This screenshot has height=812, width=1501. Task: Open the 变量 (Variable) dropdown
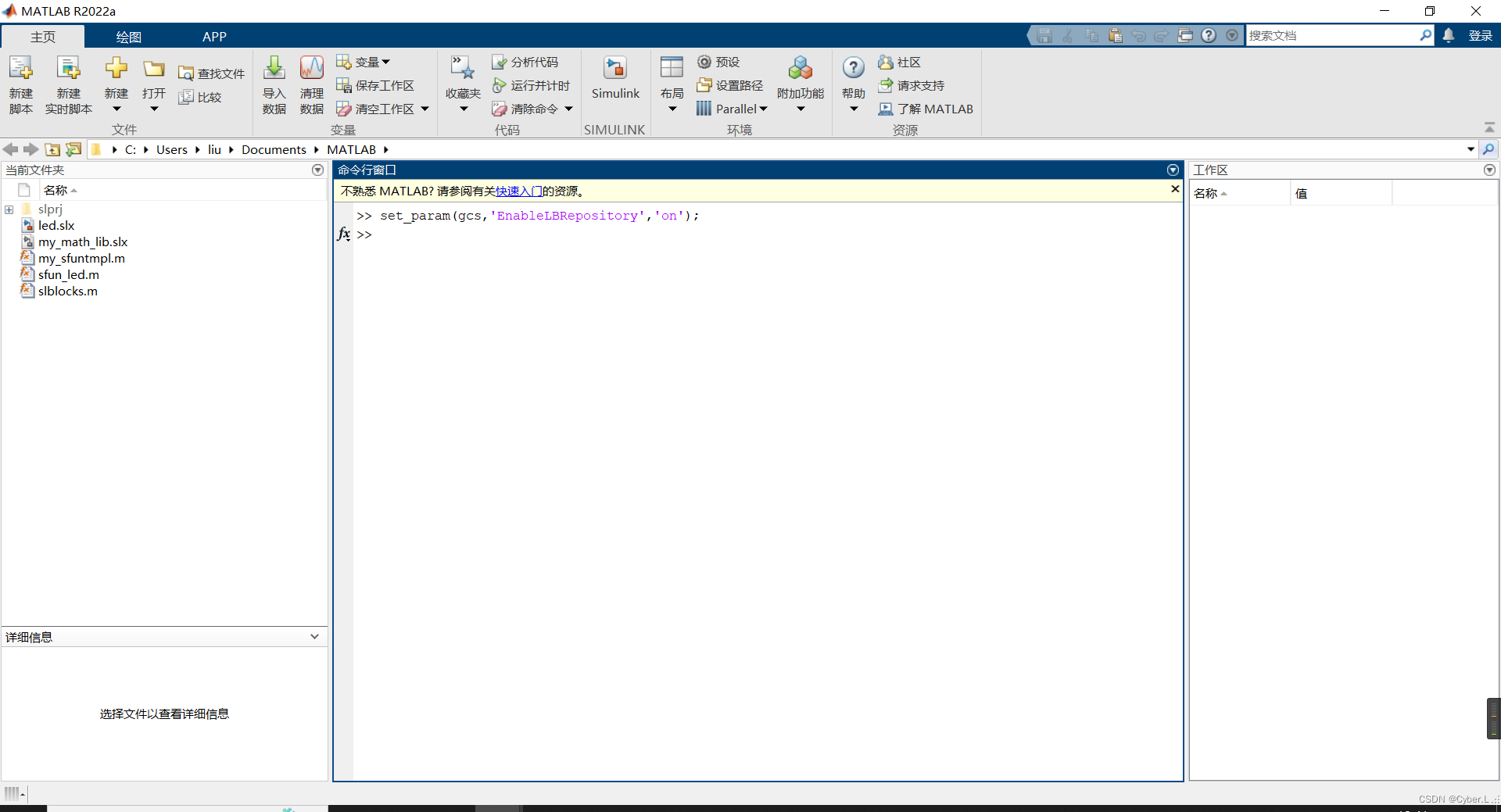pyautogui.click(x=363, y=62)
